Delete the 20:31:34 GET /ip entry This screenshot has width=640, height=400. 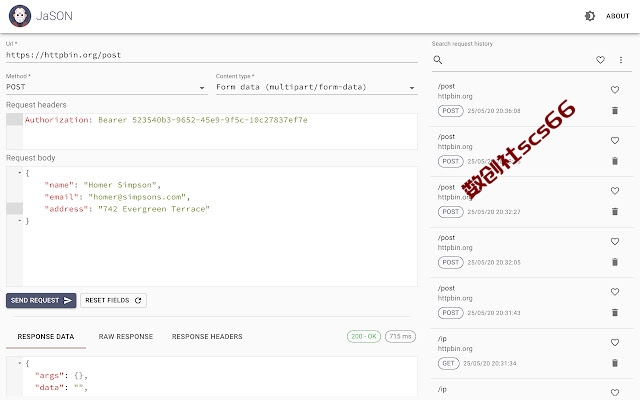pos(615,363)
